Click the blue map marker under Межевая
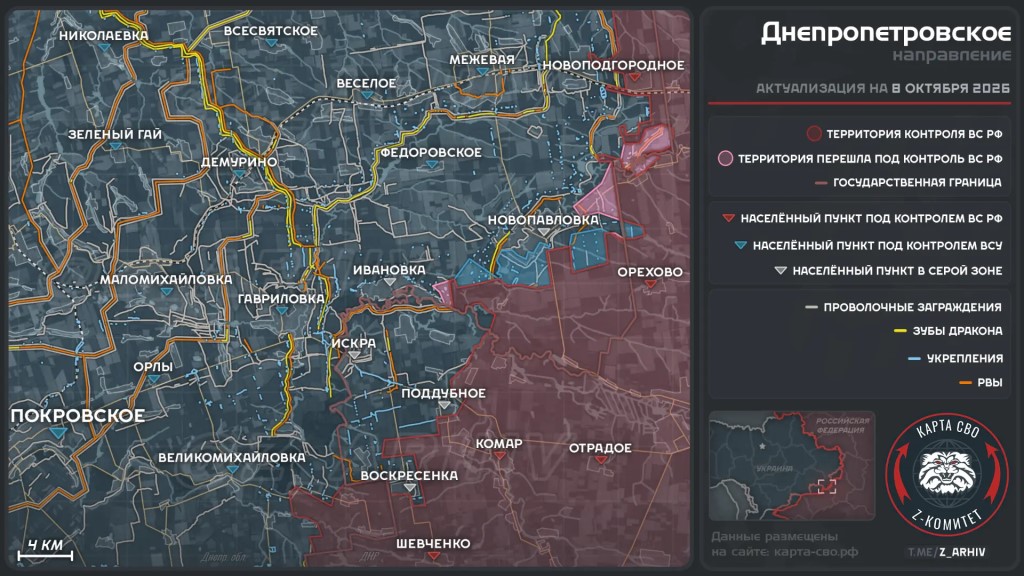This screenshot has height=576, width=1024. pos(482,72)
